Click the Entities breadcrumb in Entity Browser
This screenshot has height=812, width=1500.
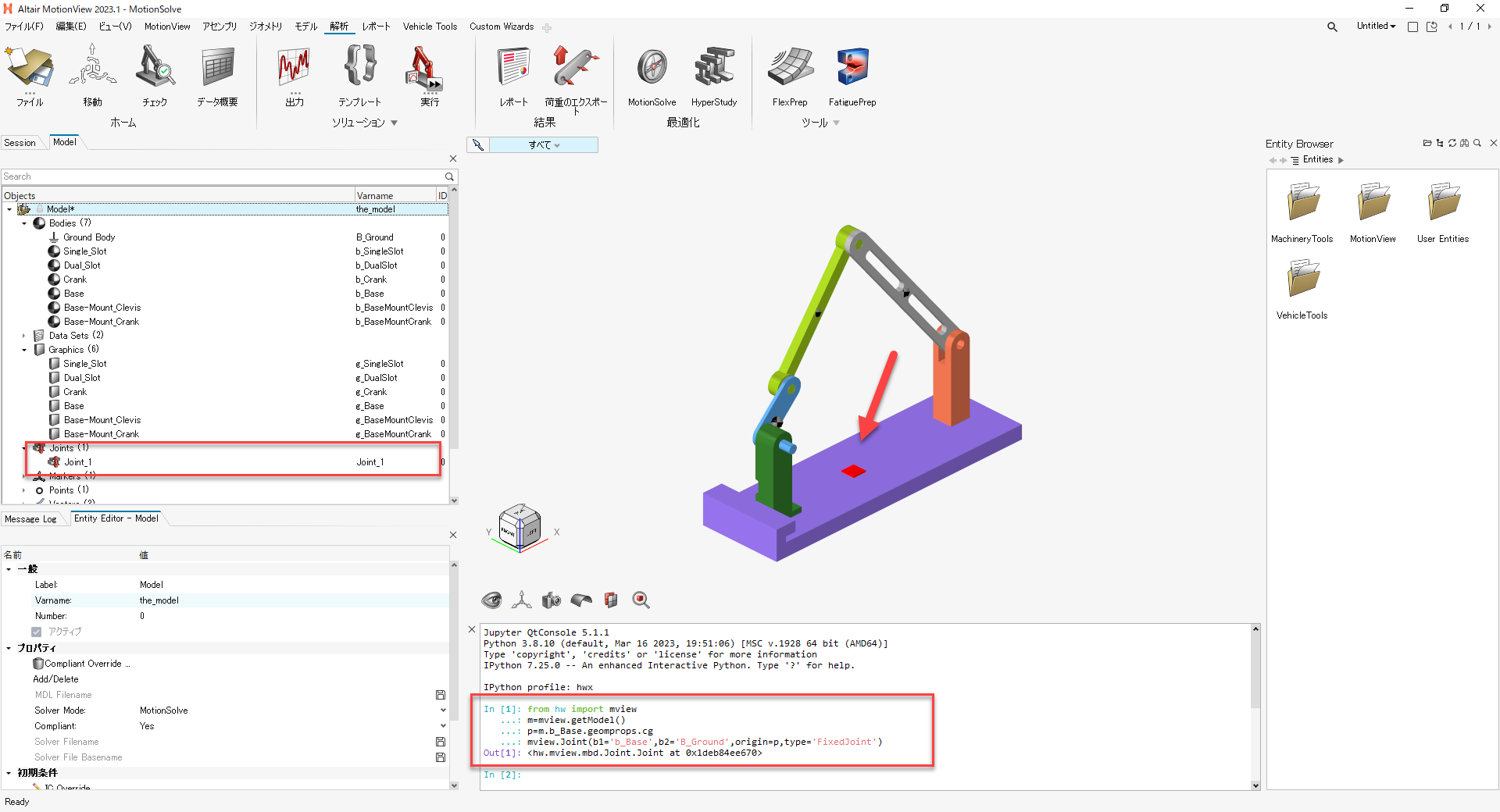pos(1317,160)
